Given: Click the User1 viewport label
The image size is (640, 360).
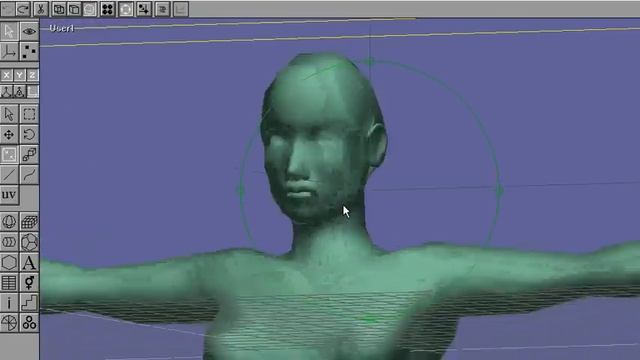Looking at the screenshot, I should (62, 28).
